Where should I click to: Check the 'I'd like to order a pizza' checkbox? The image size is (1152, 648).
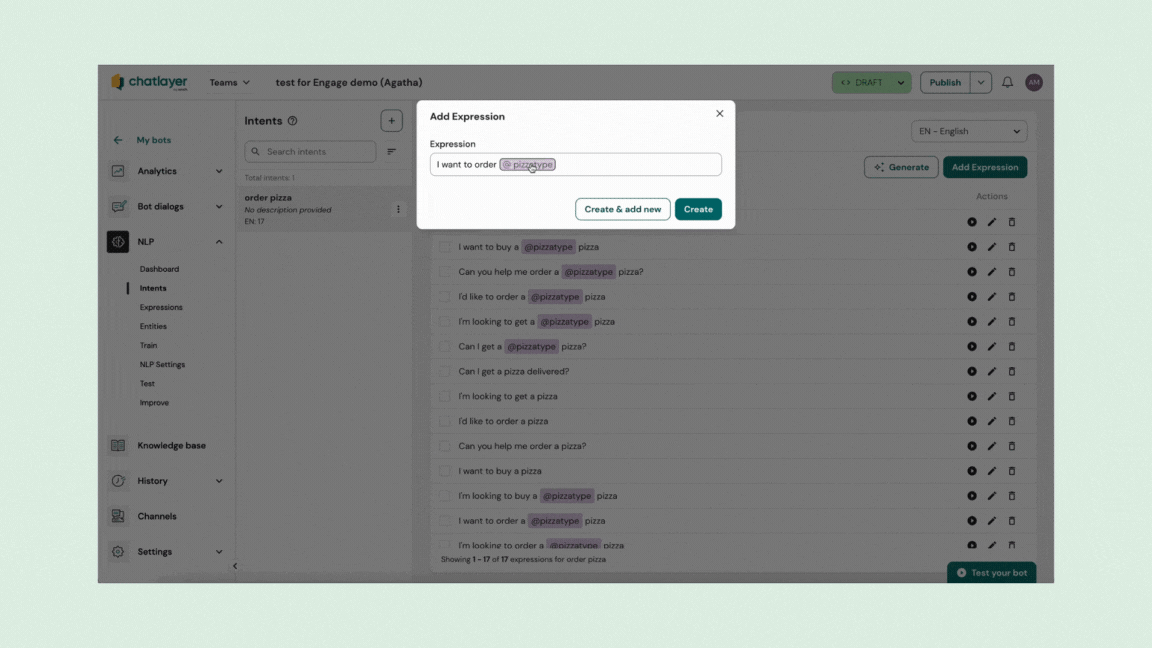tap(445, 422)
